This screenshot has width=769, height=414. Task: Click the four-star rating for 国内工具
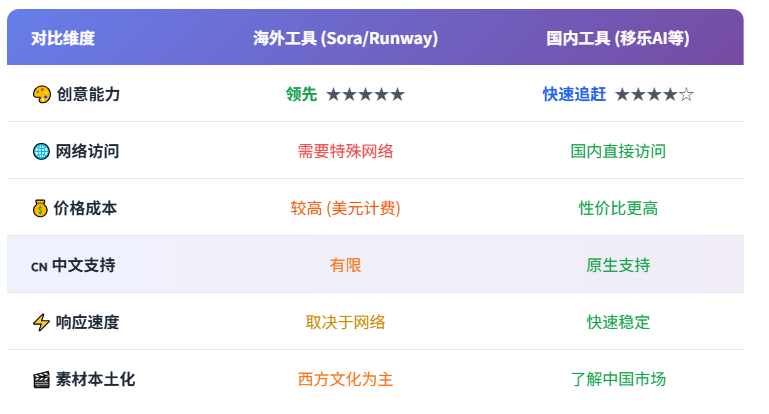pos(654,94)
